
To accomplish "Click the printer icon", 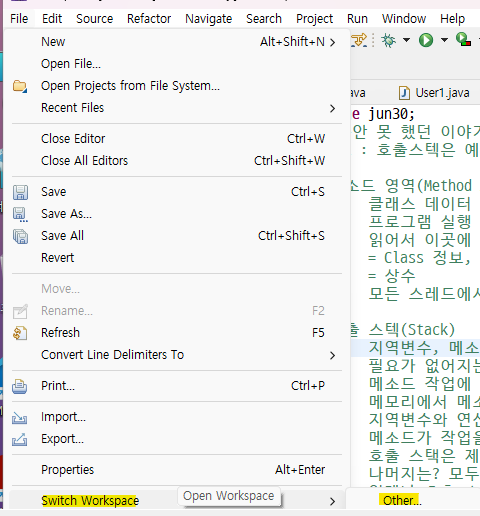I will pyautogui.click(x=20, y=387).
